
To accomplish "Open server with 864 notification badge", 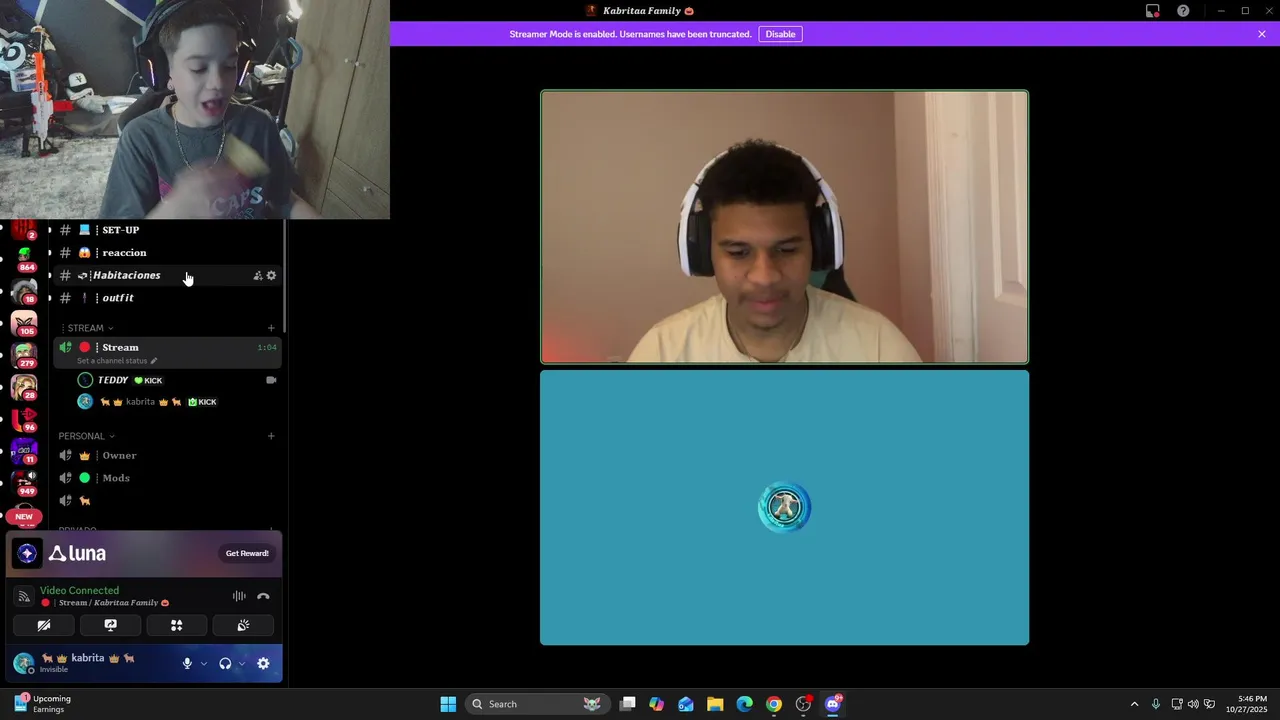I will pos(24,259).
